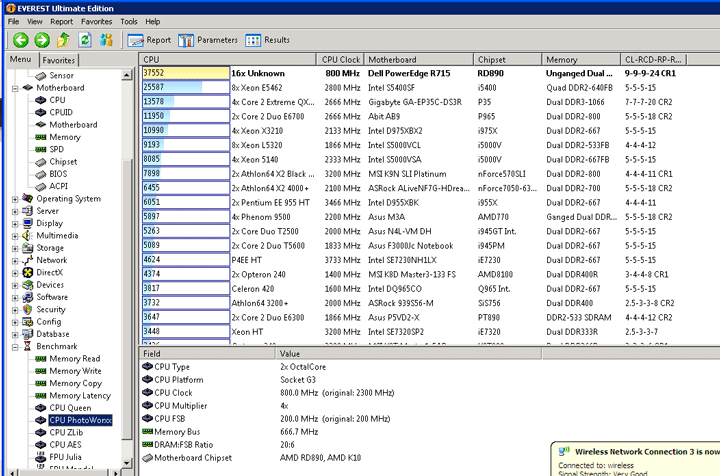Click the wireless network connection notification balloon
The image size is (720, 476).
coord(636,459)
